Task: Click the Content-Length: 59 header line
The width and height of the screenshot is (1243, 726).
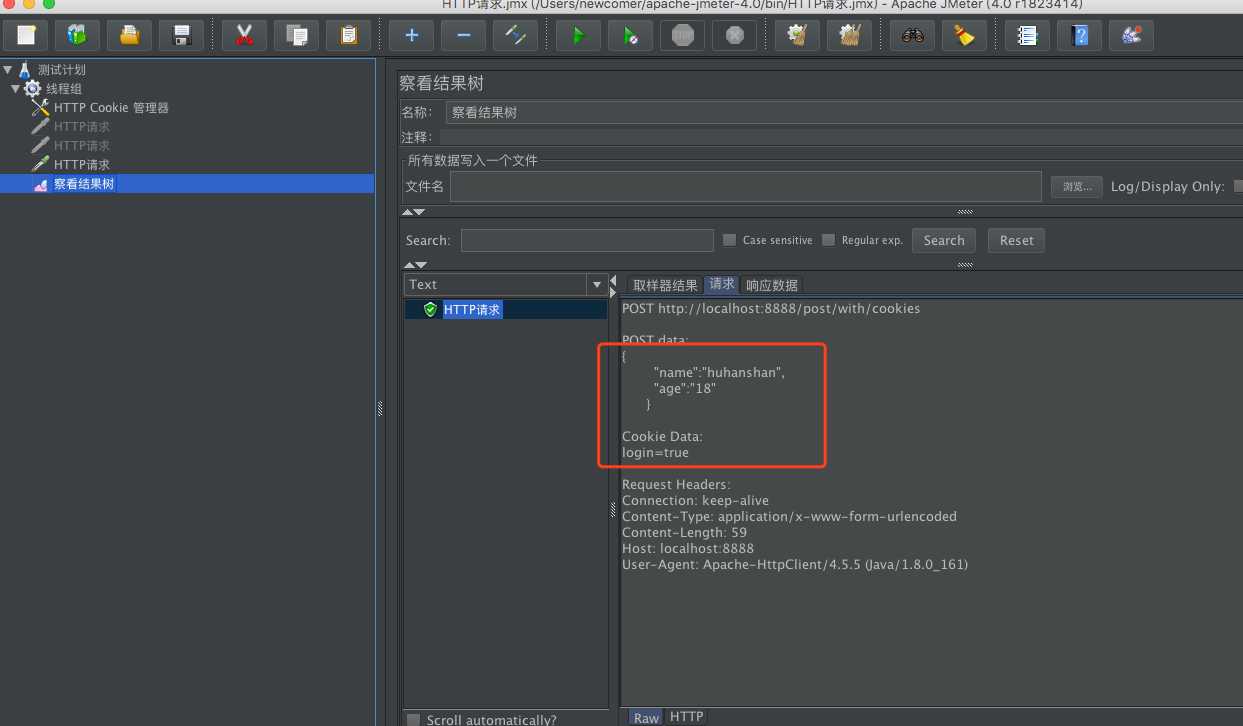Action: 684,533
